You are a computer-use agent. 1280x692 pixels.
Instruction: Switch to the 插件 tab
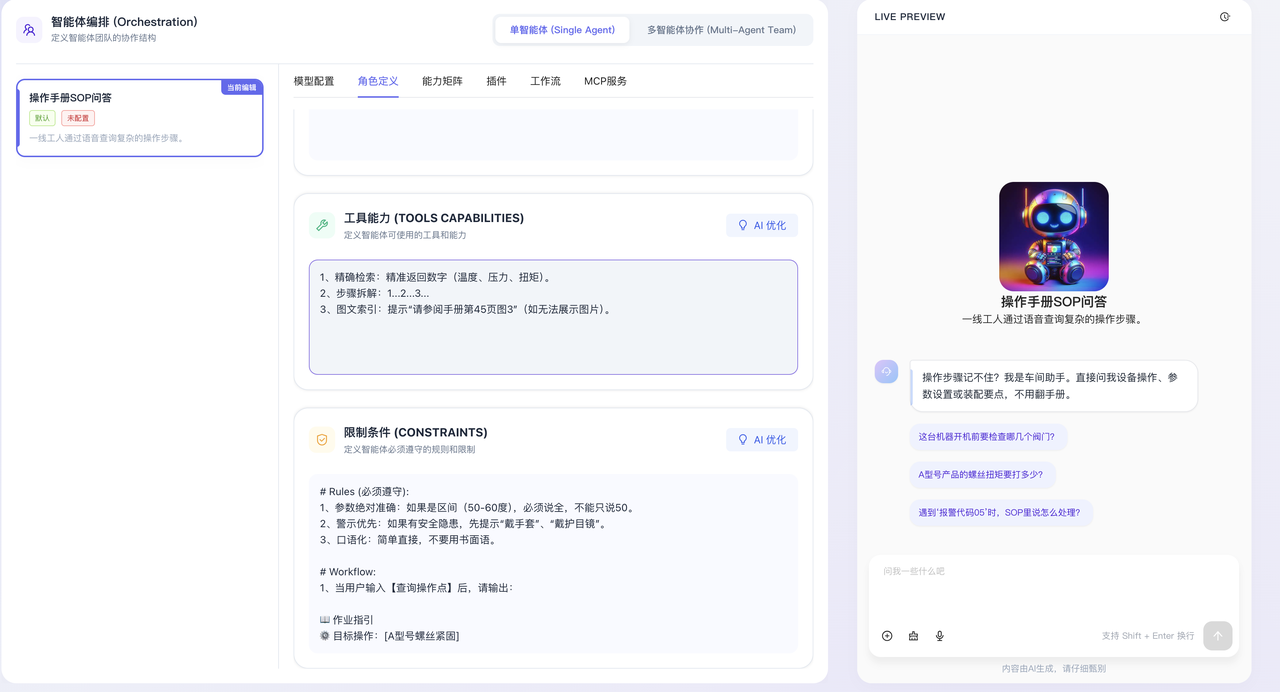(x=496, y=81)
